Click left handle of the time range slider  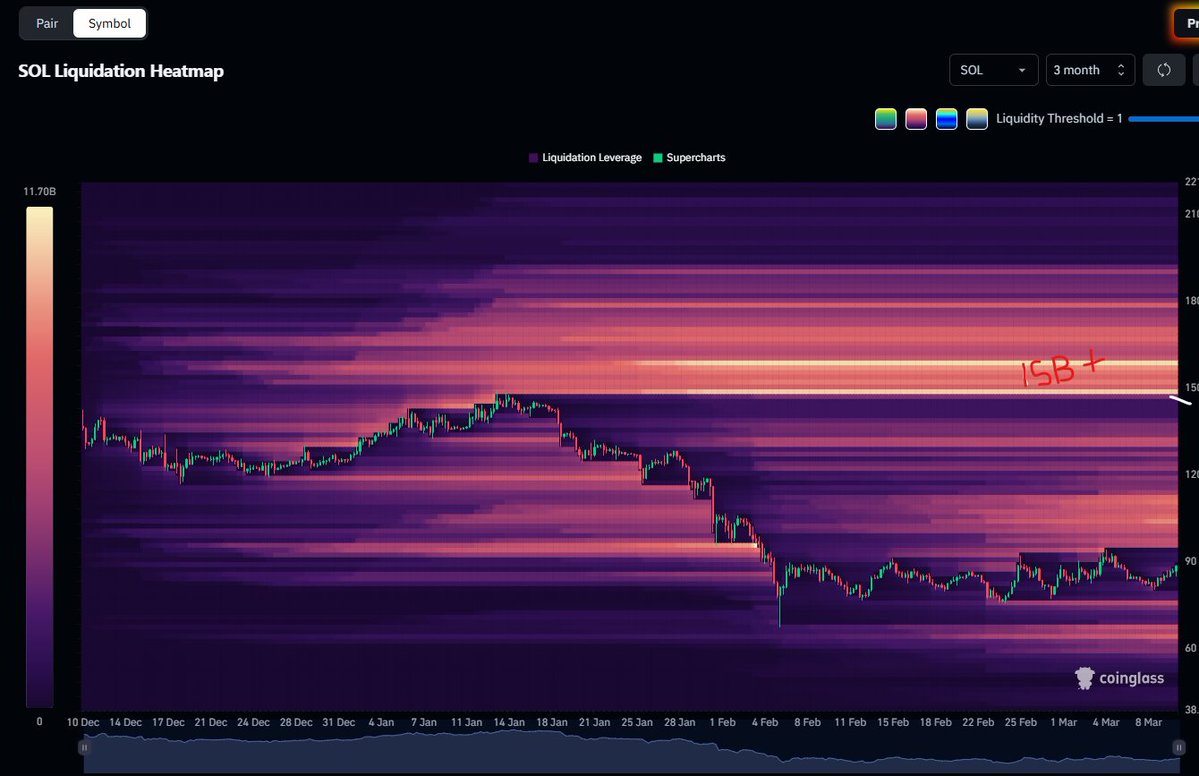coord(84,747)
